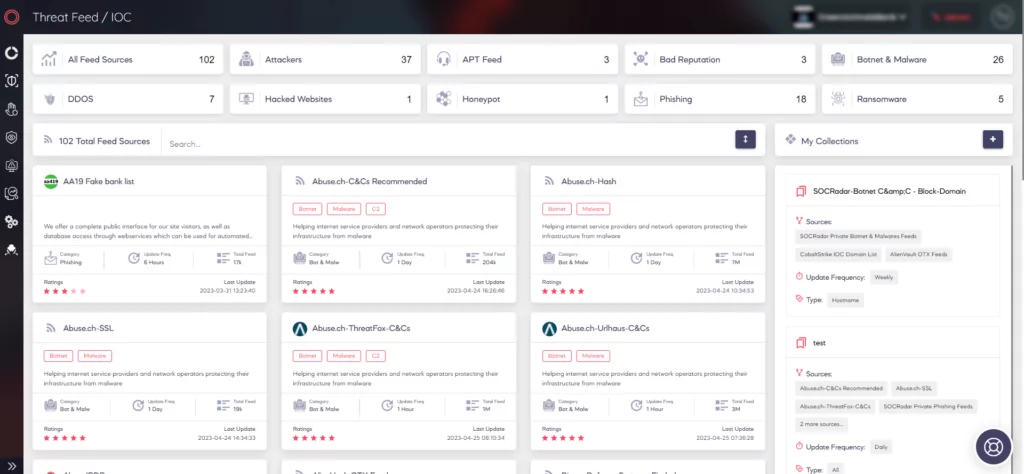
Task: Expand the 2 more sources chip
Action: (x=822, y=424)
